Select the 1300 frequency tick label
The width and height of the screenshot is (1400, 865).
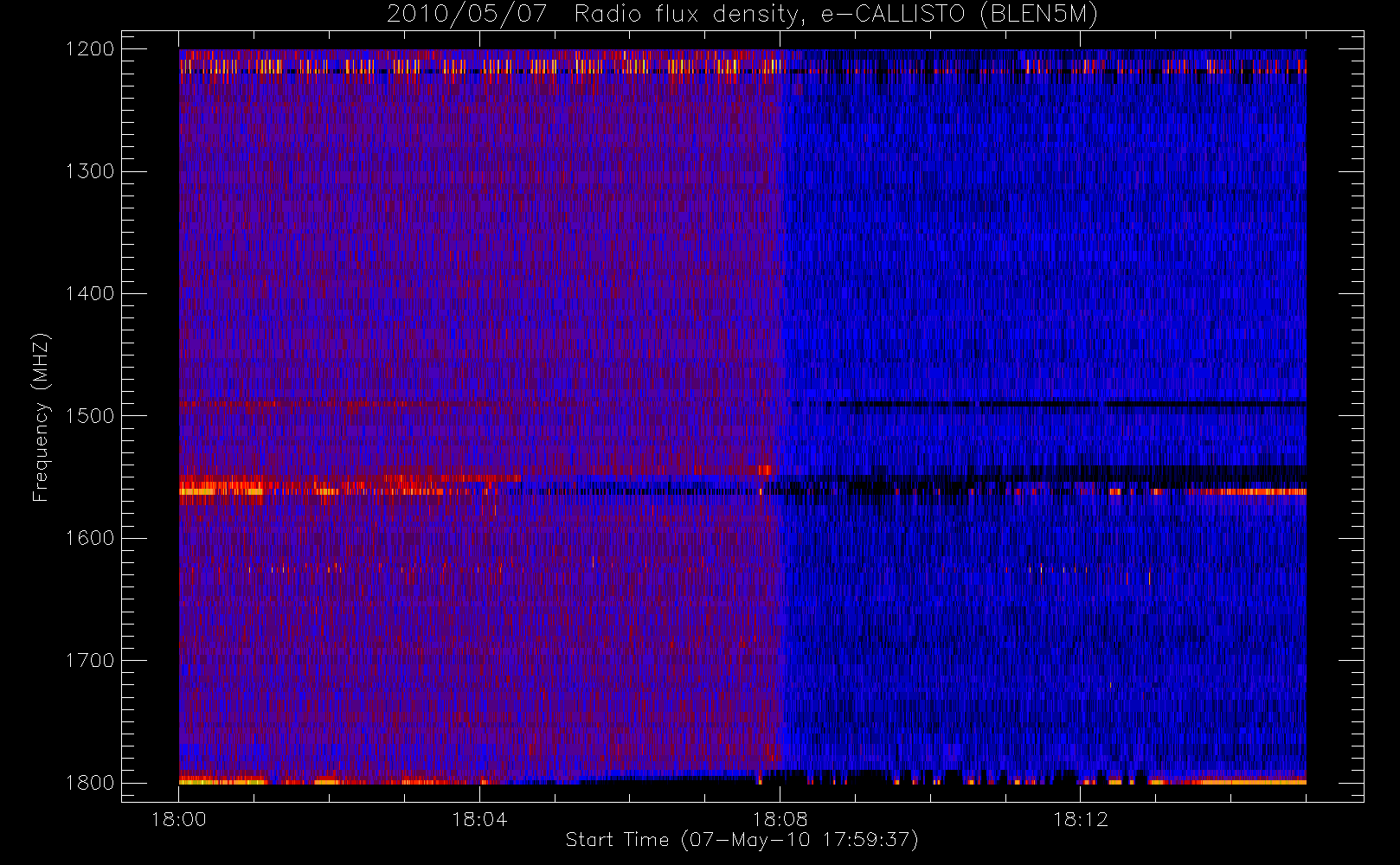click(91, 171)
